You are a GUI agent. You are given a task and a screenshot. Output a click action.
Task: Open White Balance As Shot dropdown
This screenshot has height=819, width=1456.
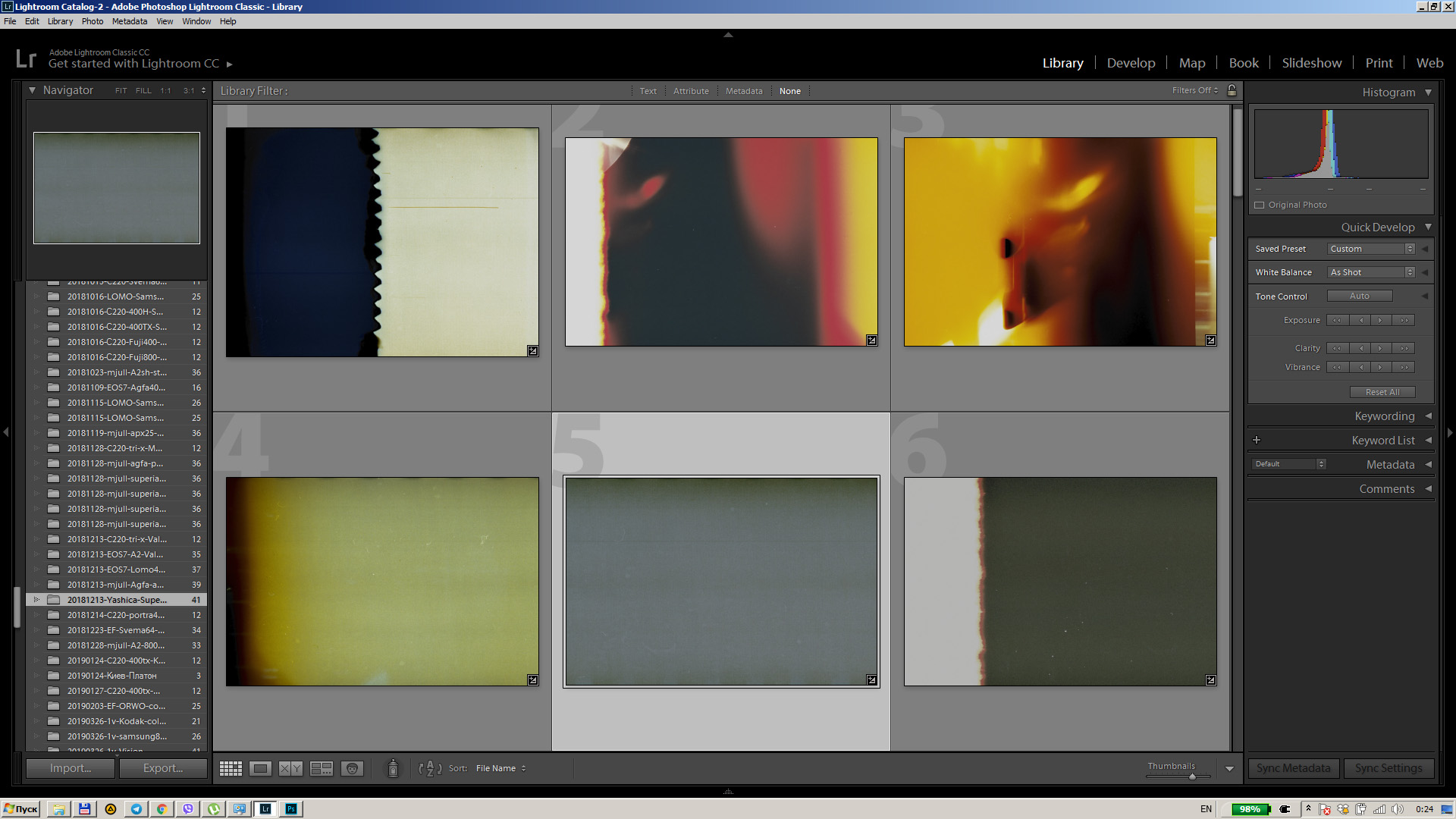pos(1371,272)
